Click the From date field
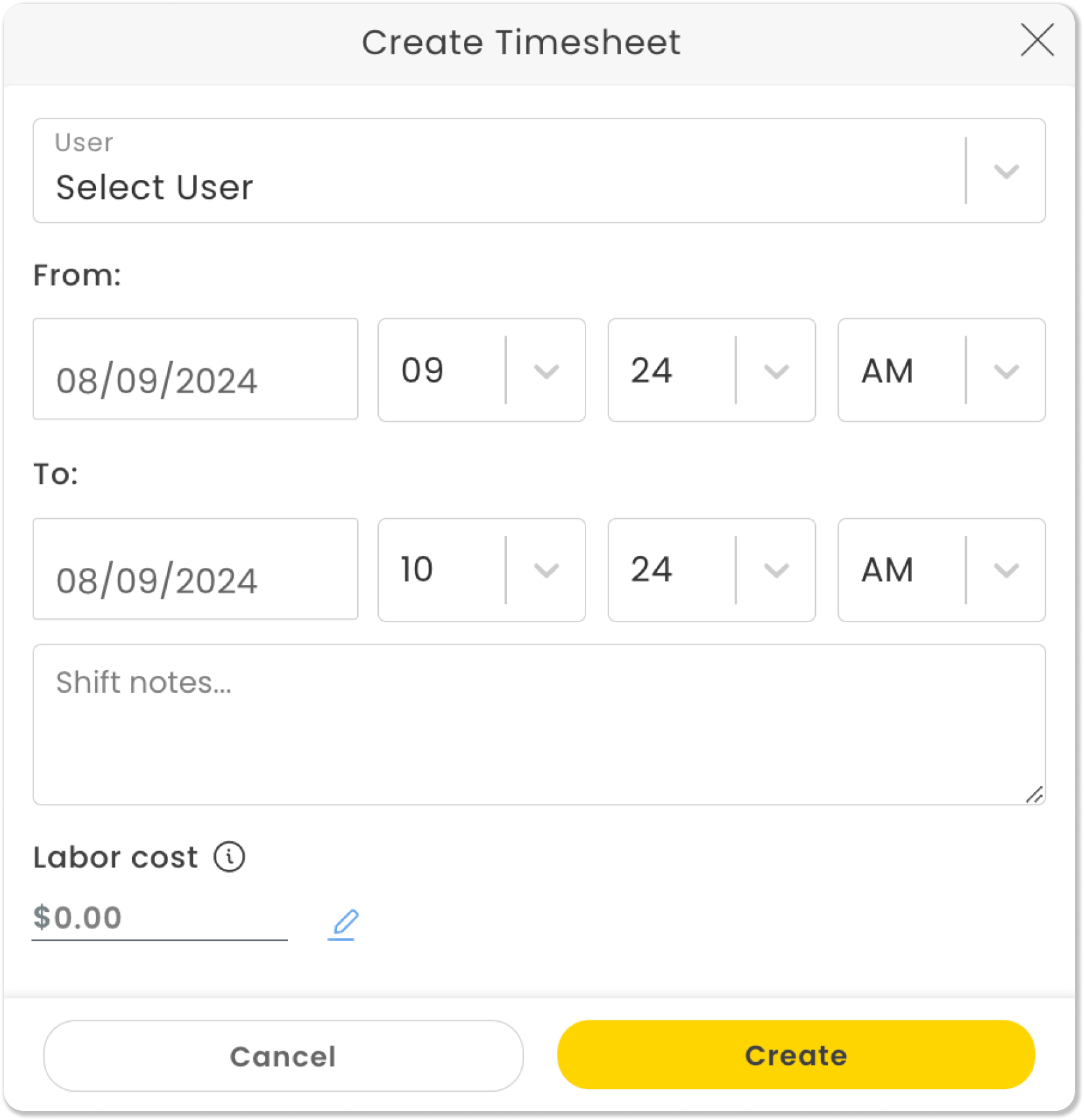Viewport: 1084px width, 1120px height. coord(196,370)
